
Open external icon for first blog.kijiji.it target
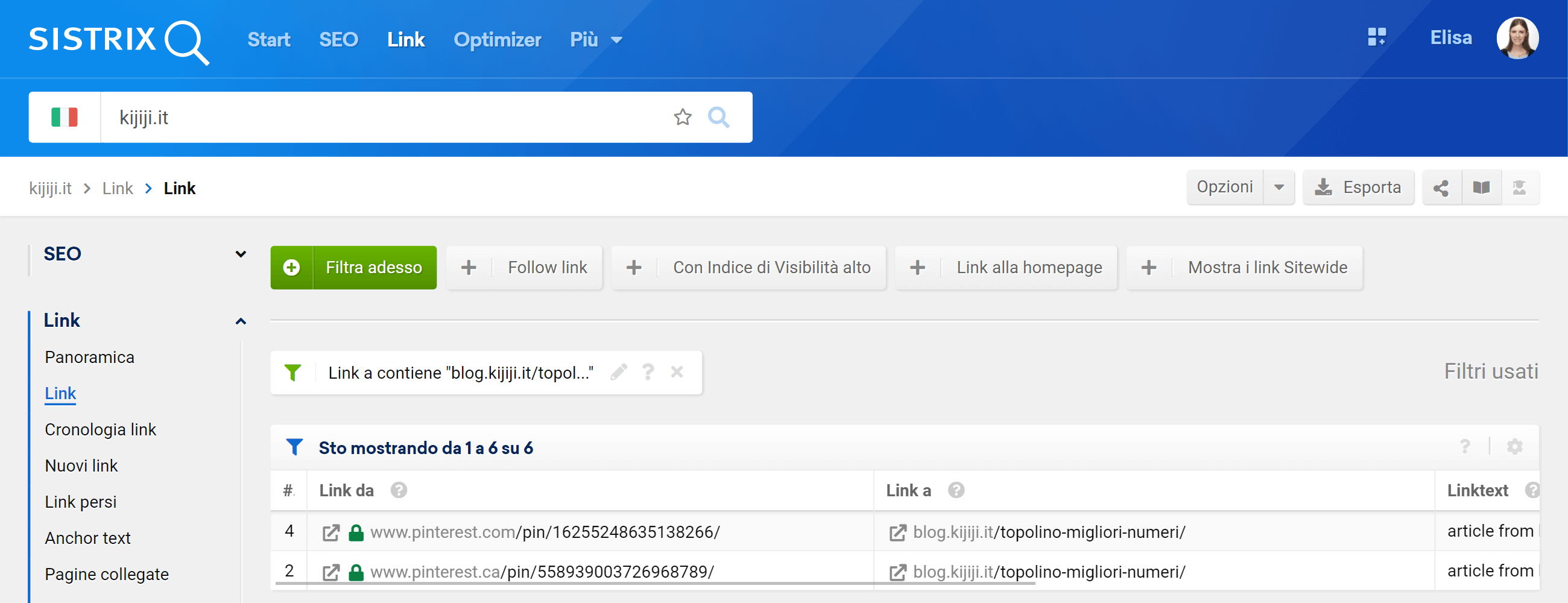click(x=897, y=533)
